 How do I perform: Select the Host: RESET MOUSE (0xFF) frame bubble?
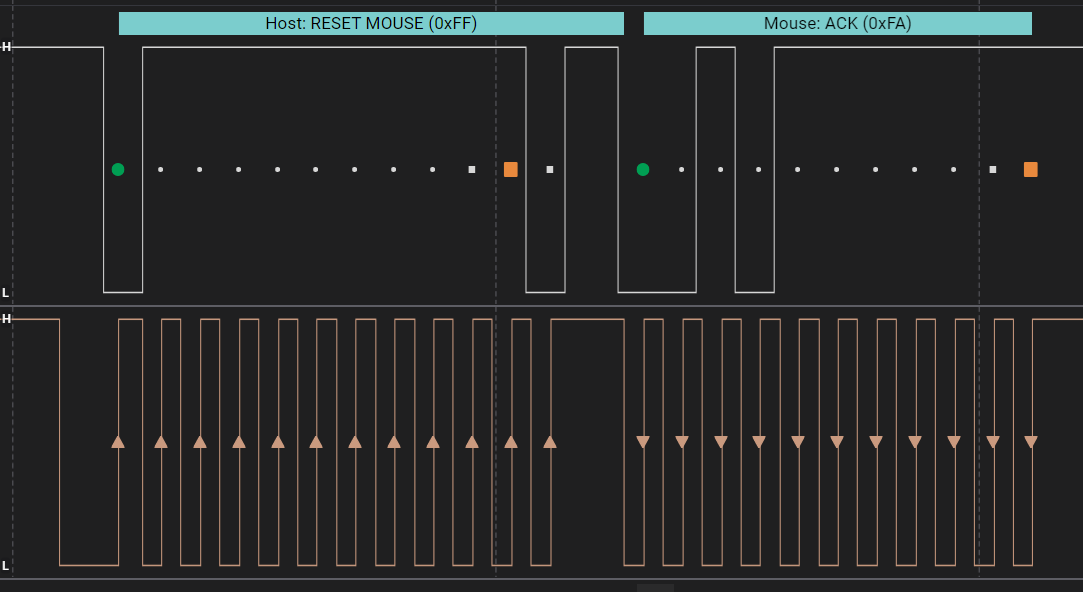[371, 23]
